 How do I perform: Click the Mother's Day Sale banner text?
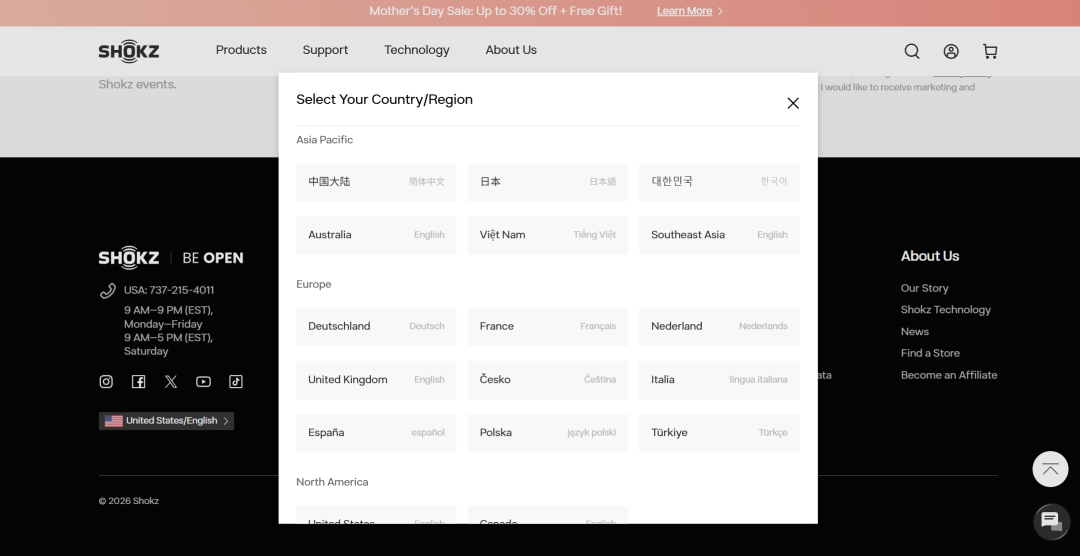click(495, 11)
